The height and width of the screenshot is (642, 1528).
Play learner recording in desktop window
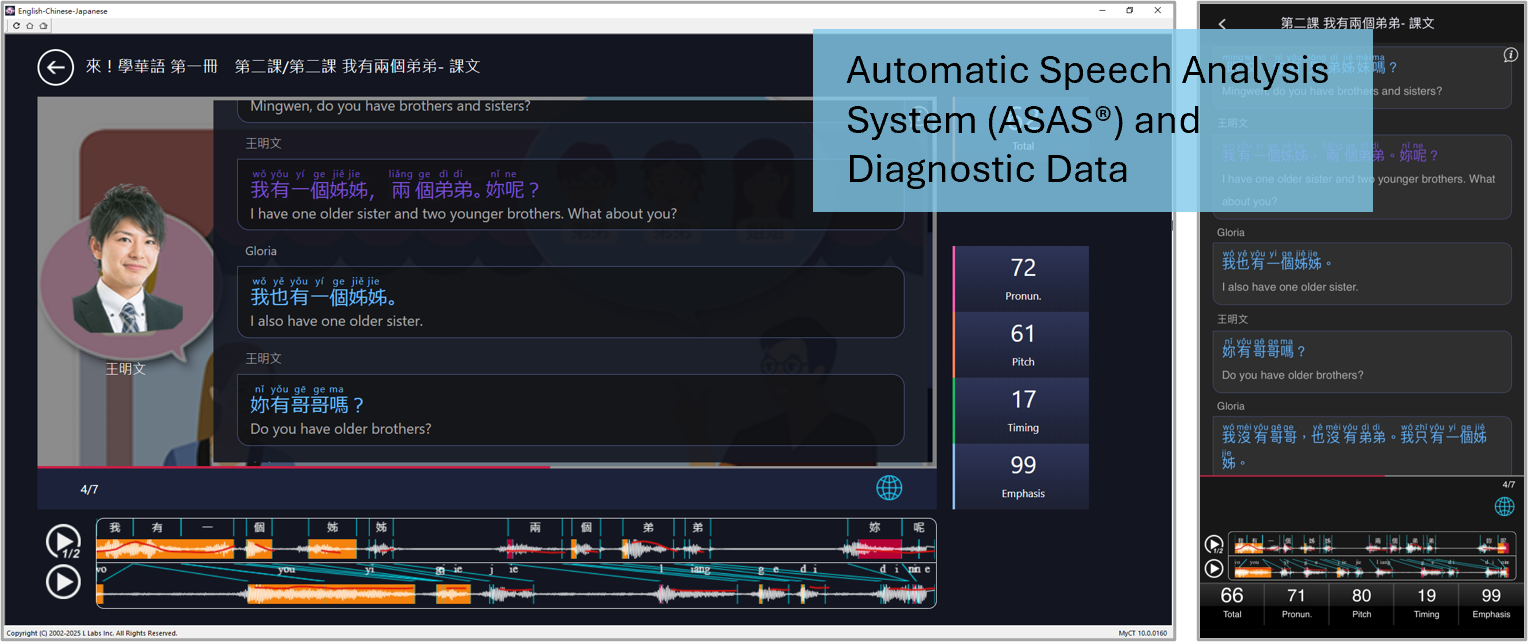coord(63,581)
